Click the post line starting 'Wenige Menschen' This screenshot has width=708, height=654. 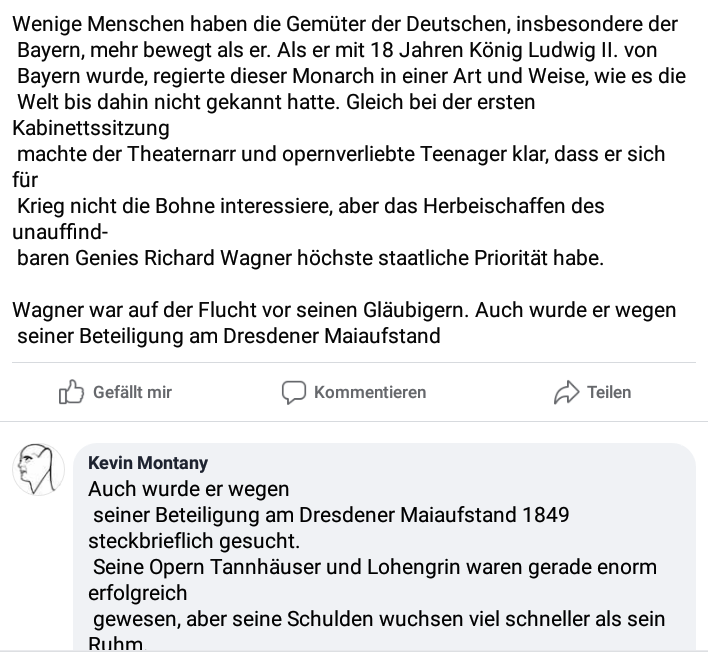(x=345, y=24)
